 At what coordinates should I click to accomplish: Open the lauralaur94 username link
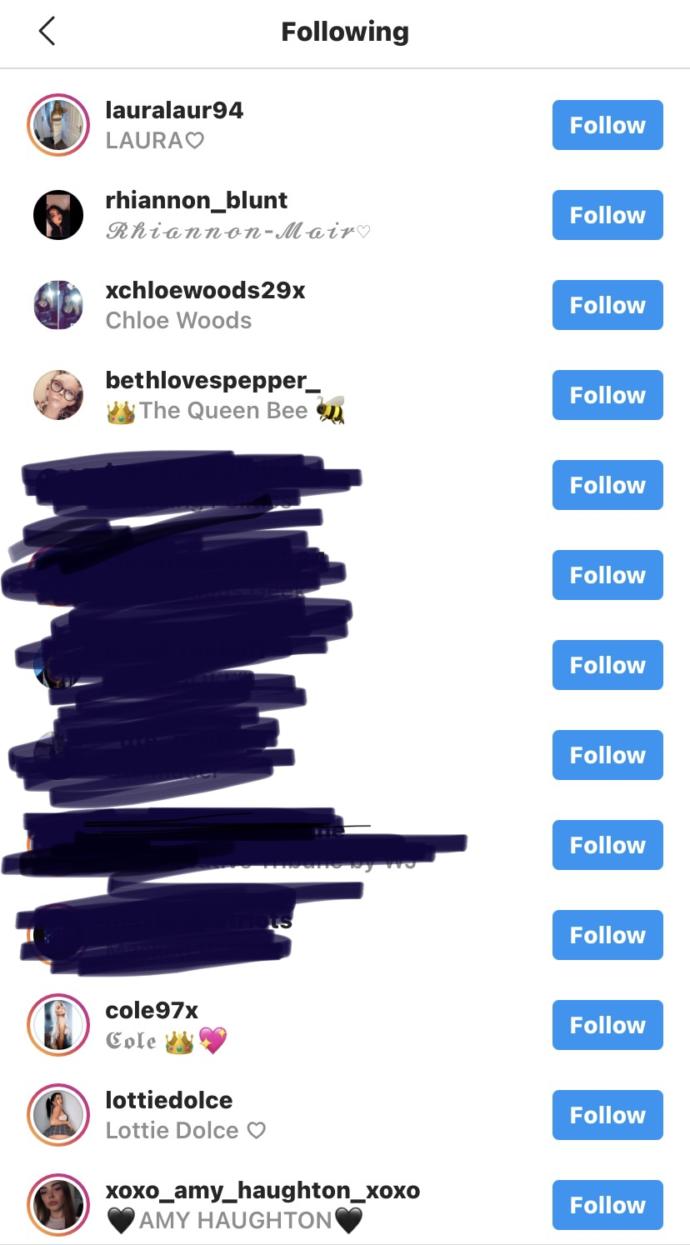point(174,110)
